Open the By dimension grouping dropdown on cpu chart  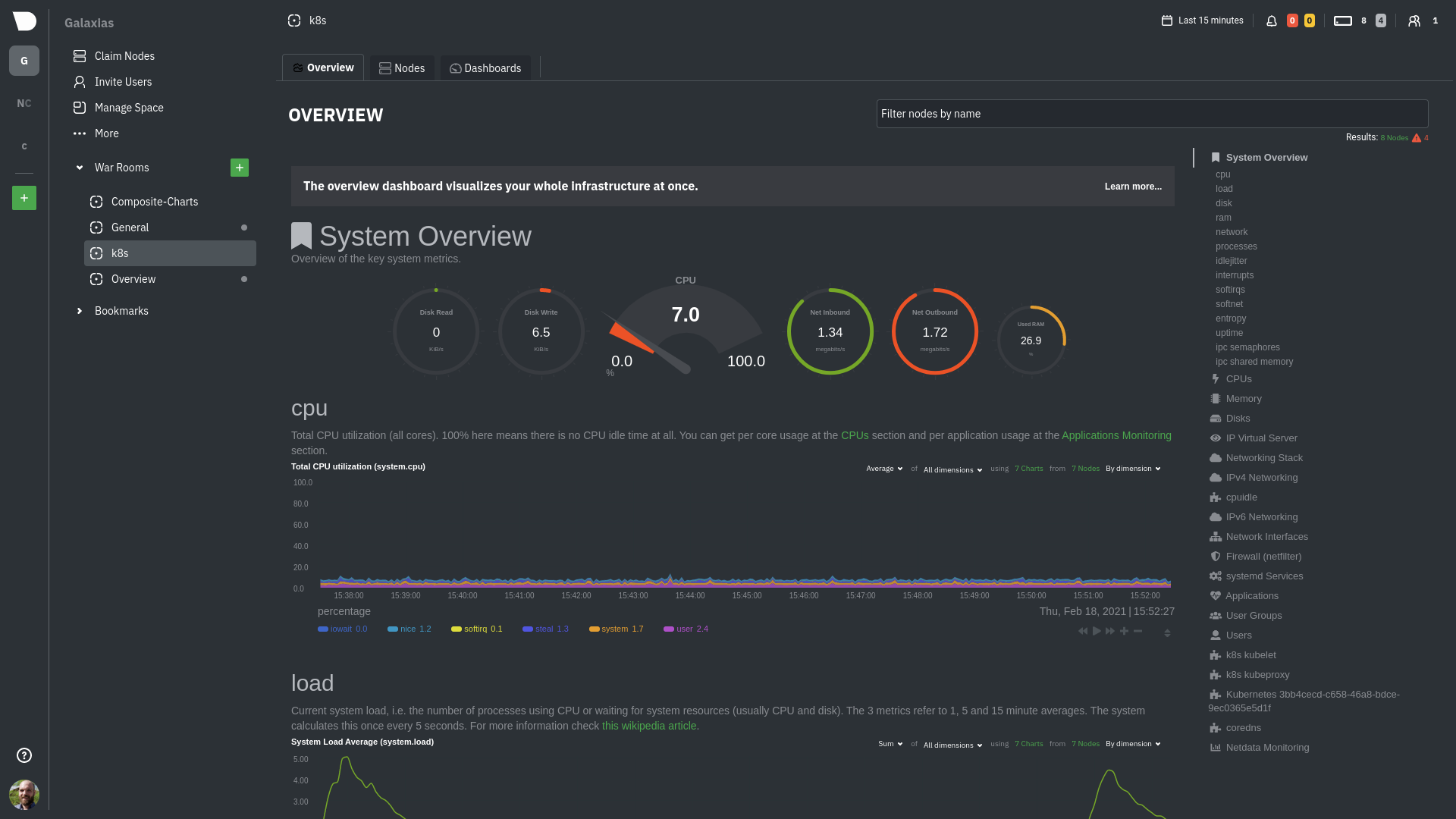pyautogui.click(x=1133, y=469)
